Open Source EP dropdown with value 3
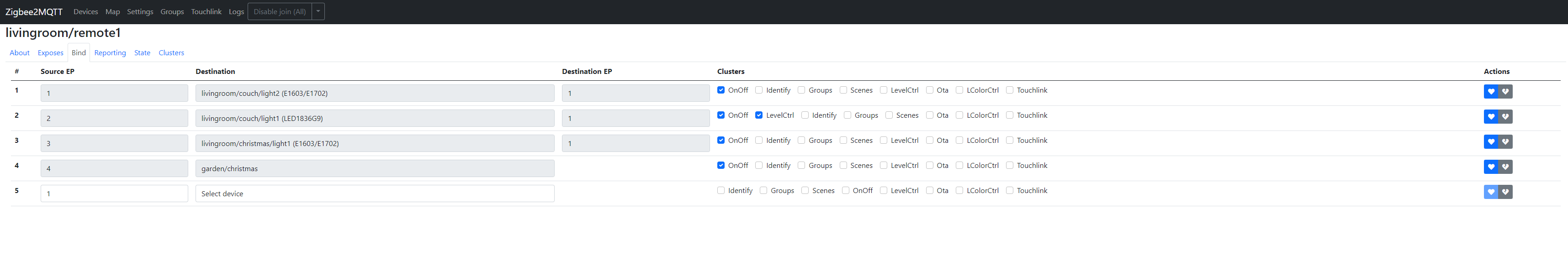Screen dimensions: 1568x256 [114, 143]
